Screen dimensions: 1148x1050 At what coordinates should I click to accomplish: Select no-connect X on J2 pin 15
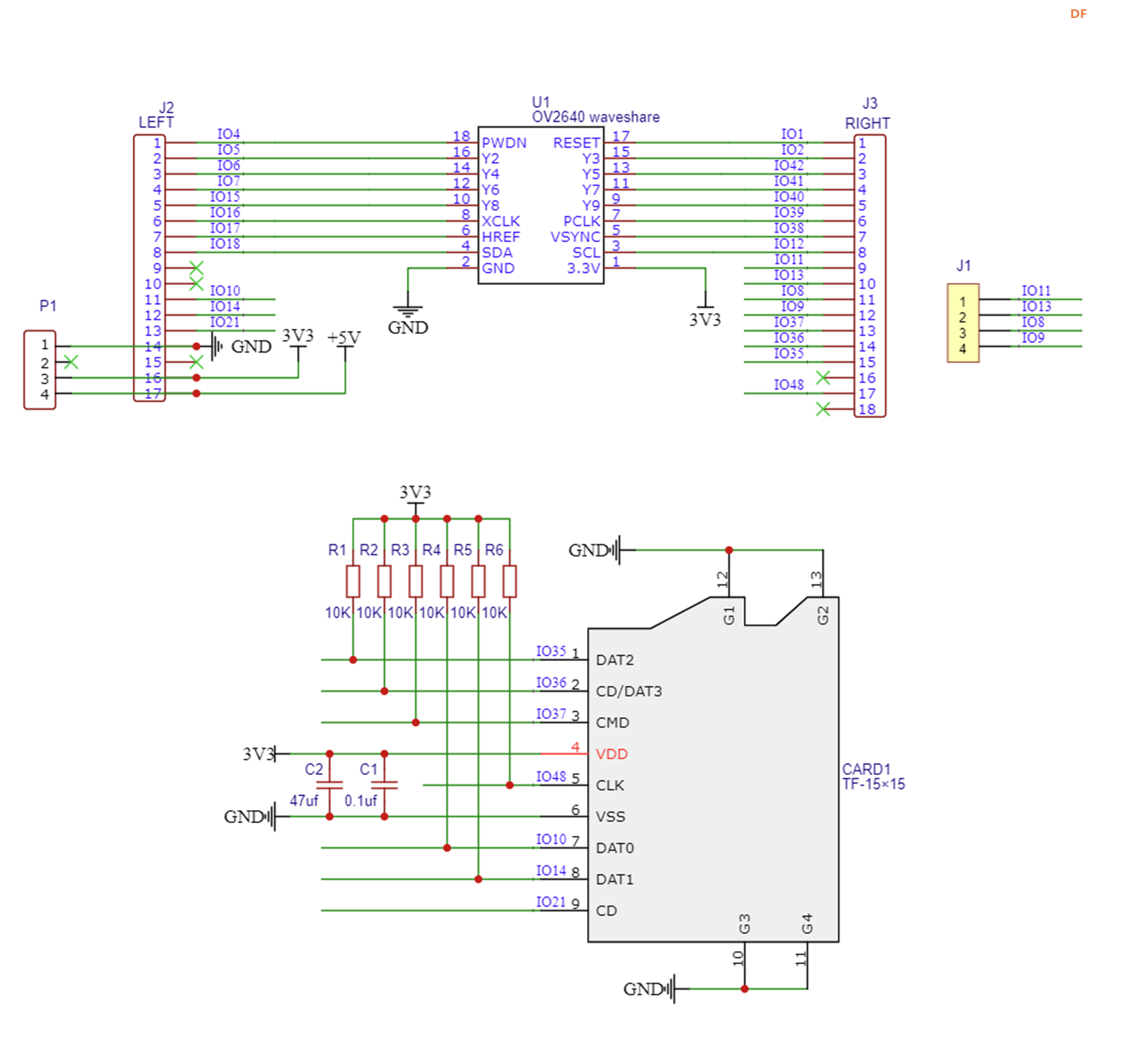(x=196, y=362)
